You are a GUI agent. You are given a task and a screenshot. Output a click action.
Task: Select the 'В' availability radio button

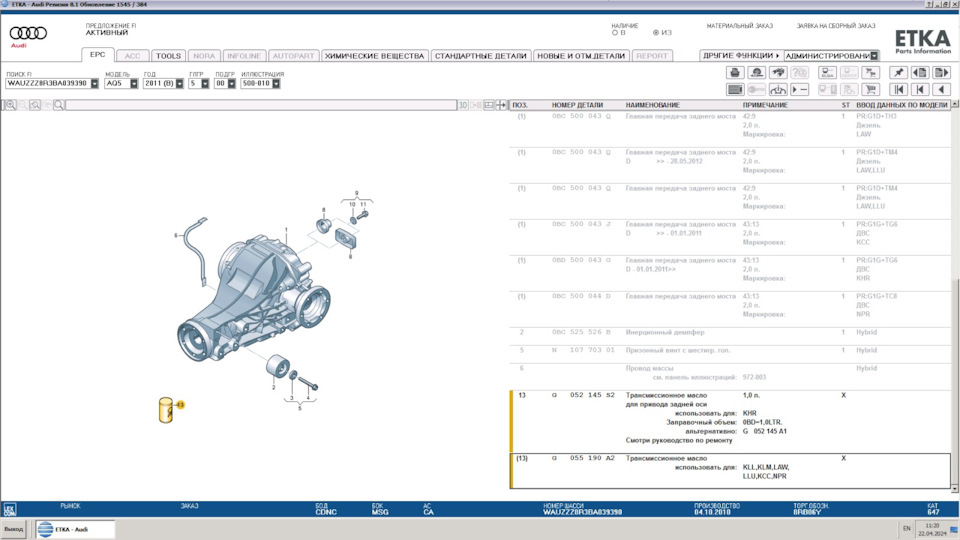[x=615, y=33]
